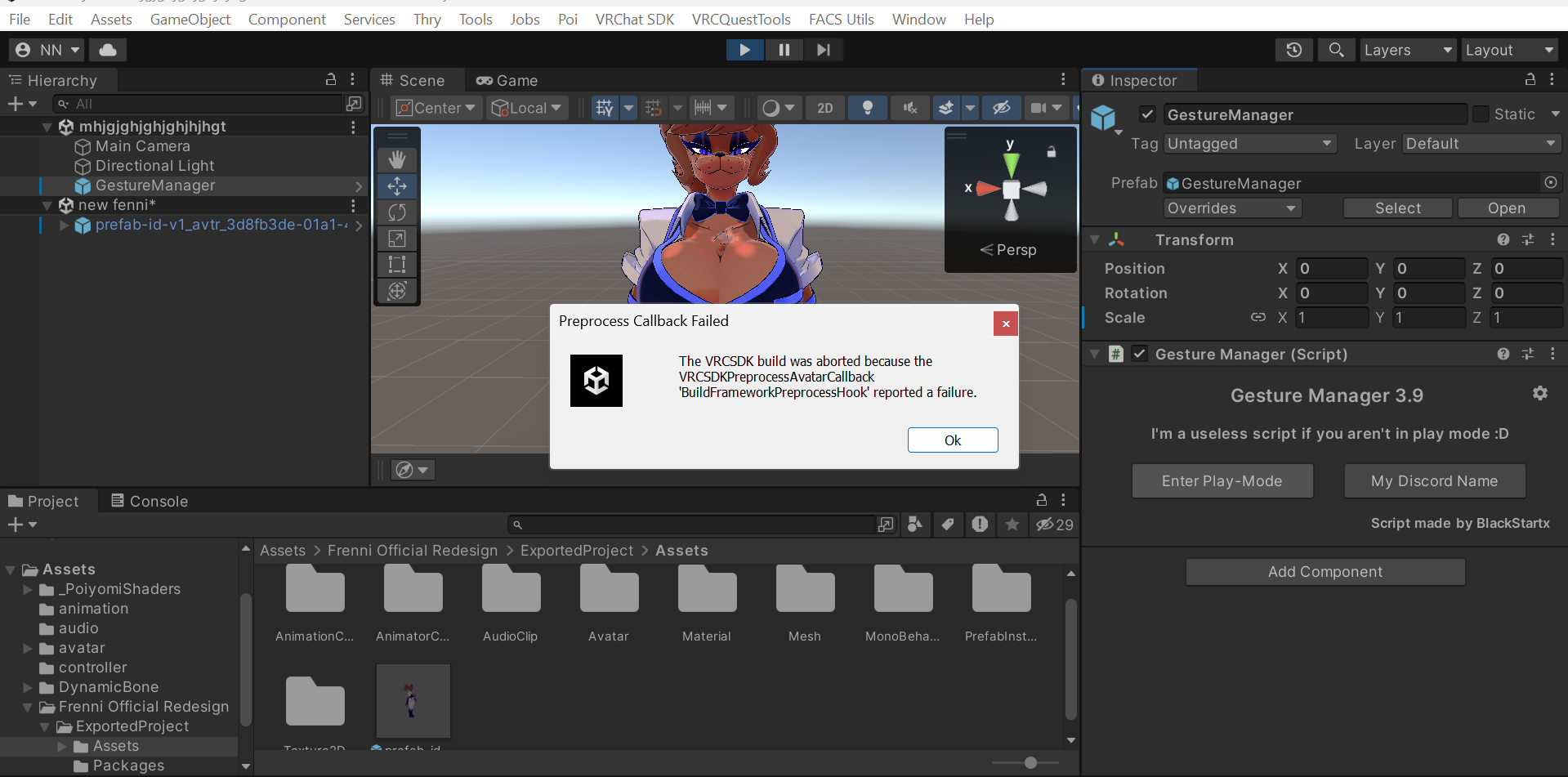
Task: Open prefab object picker circle
Action: pyautogui.click(x=1550, y=182)
